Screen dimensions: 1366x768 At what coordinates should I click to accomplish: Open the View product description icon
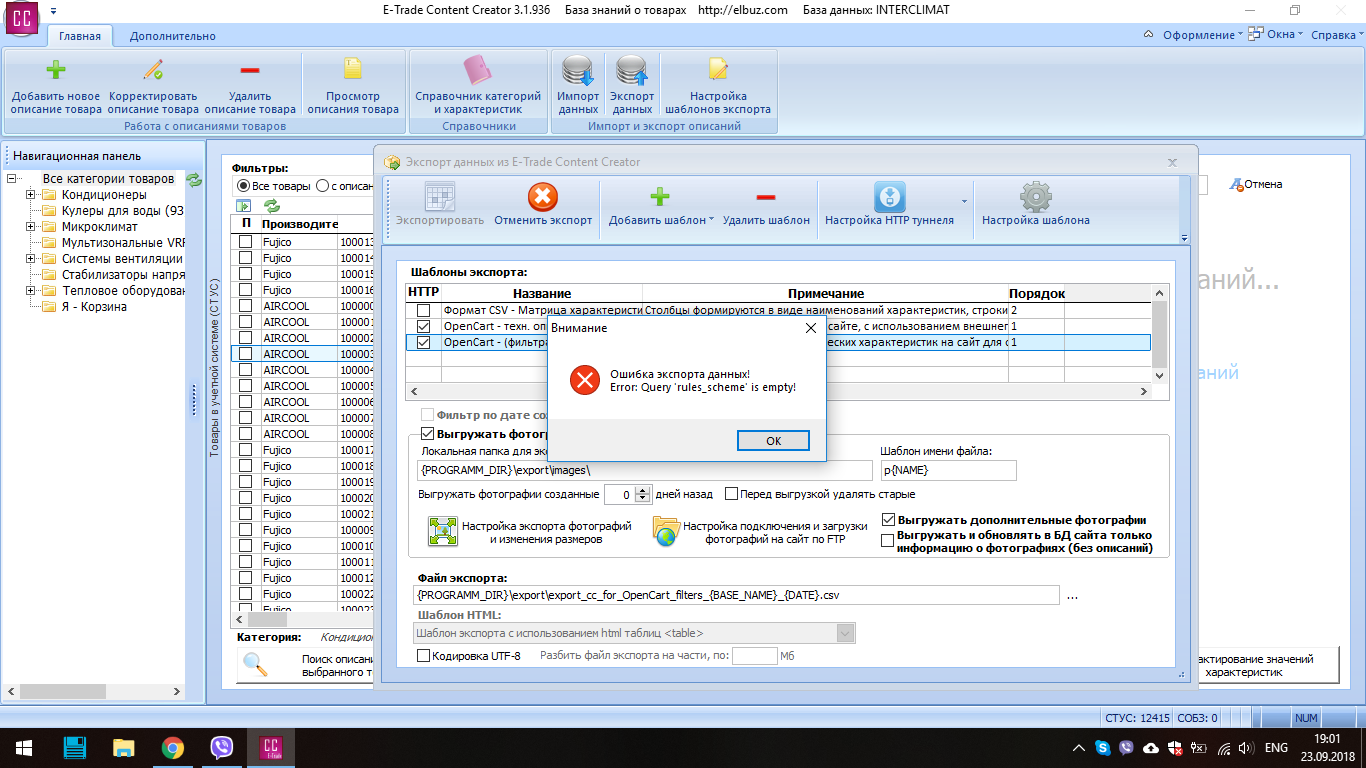coord(353,70)
